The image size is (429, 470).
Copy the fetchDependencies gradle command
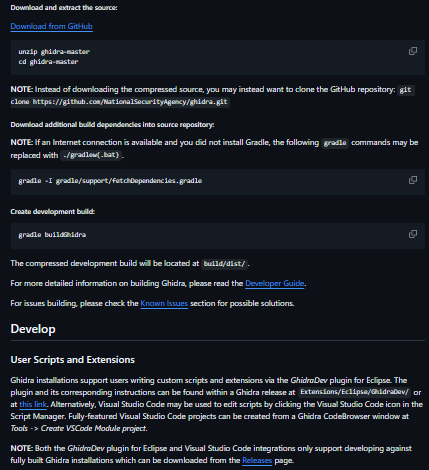point(413,180)
